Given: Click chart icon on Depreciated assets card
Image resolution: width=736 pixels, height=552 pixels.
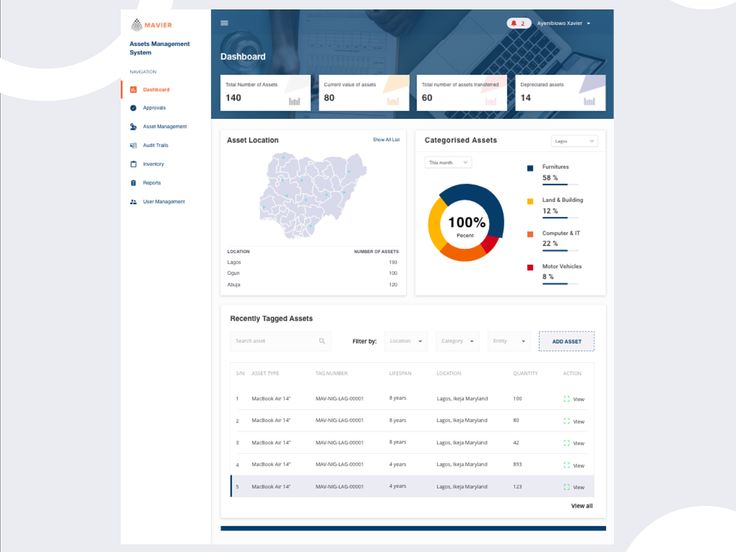Looking at the screenshot, I should pyautogui.click(x=589, y=101).
